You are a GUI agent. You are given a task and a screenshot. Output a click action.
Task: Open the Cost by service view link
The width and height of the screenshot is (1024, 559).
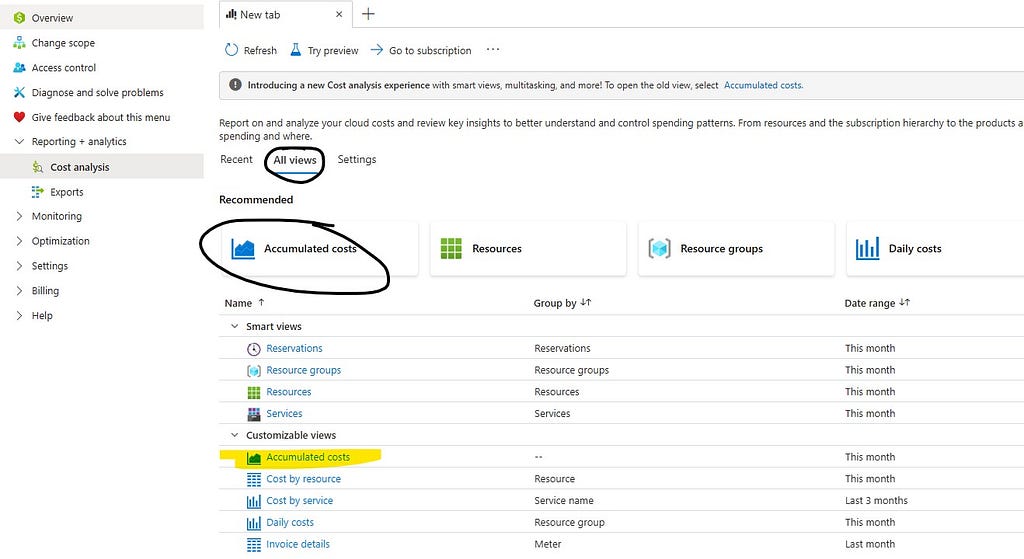pos(300,501)
